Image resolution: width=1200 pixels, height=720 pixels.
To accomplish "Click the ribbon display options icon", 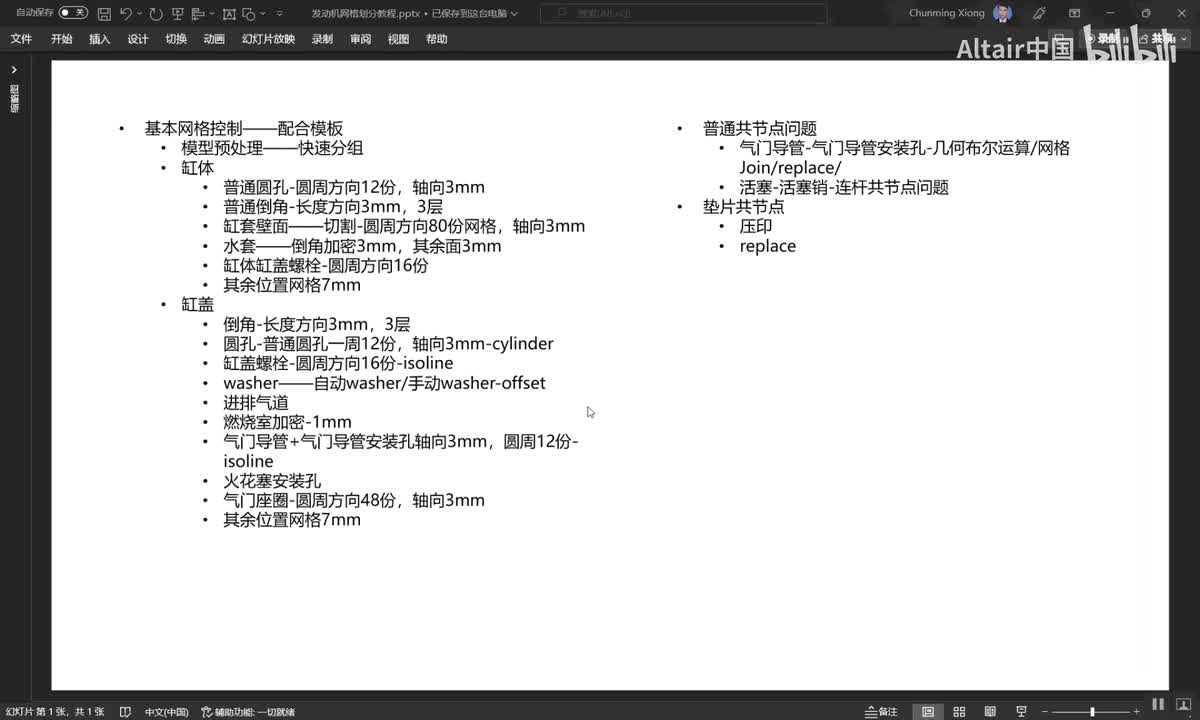I will (x=1076, y=13).
